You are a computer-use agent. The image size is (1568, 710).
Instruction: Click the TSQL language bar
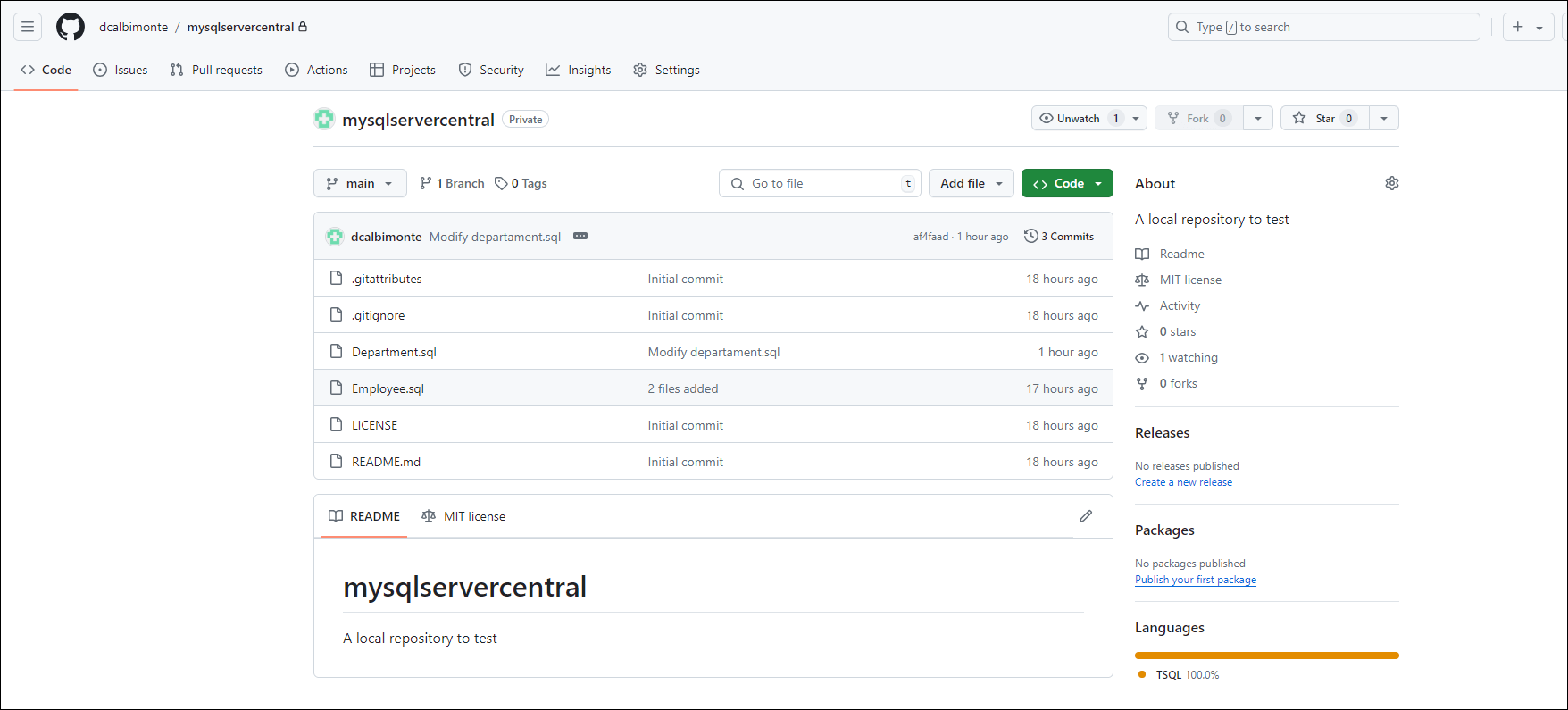pos(1266,656)
